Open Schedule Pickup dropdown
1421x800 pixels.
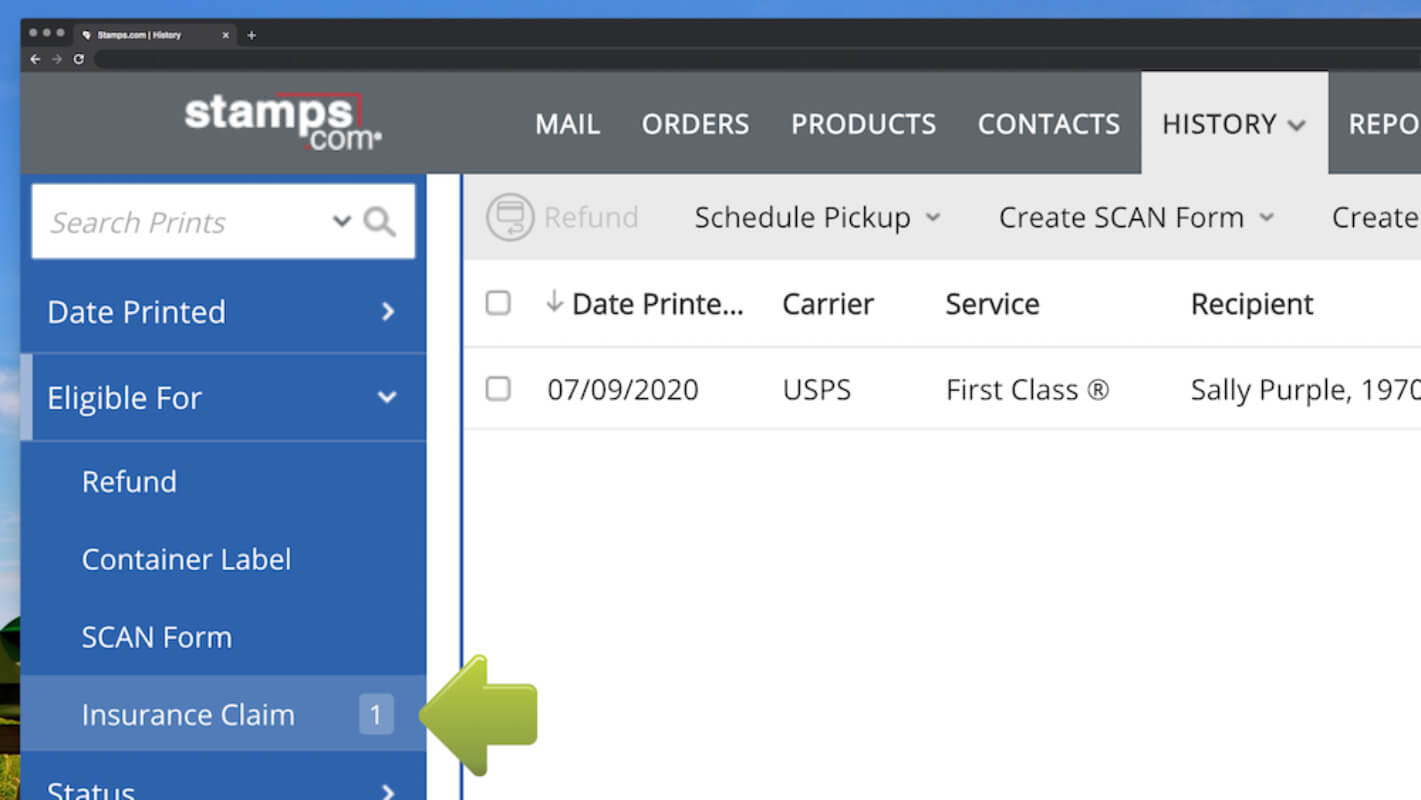point(817,217)
